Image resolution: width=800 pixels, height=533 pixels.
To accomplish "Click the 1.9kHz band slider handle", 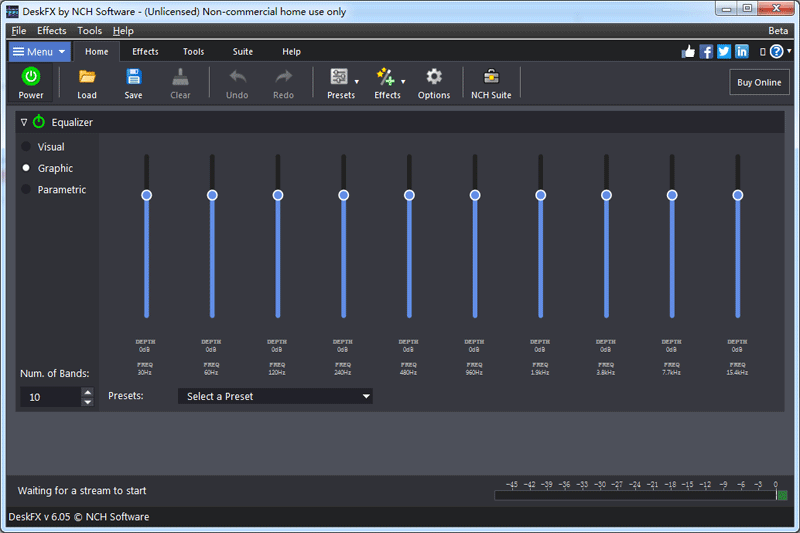I will 540,195.
